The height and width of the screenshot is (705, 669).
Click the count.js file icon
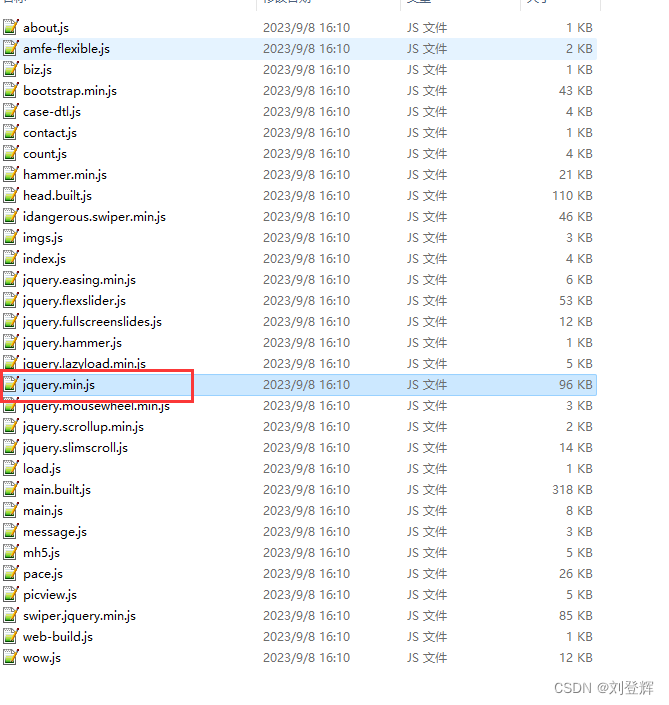pos(11,154)
